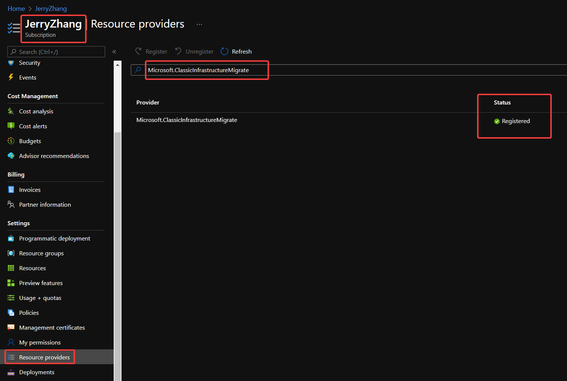Click the Refresh toolbar button
The image size is (567, 381).
236,52
